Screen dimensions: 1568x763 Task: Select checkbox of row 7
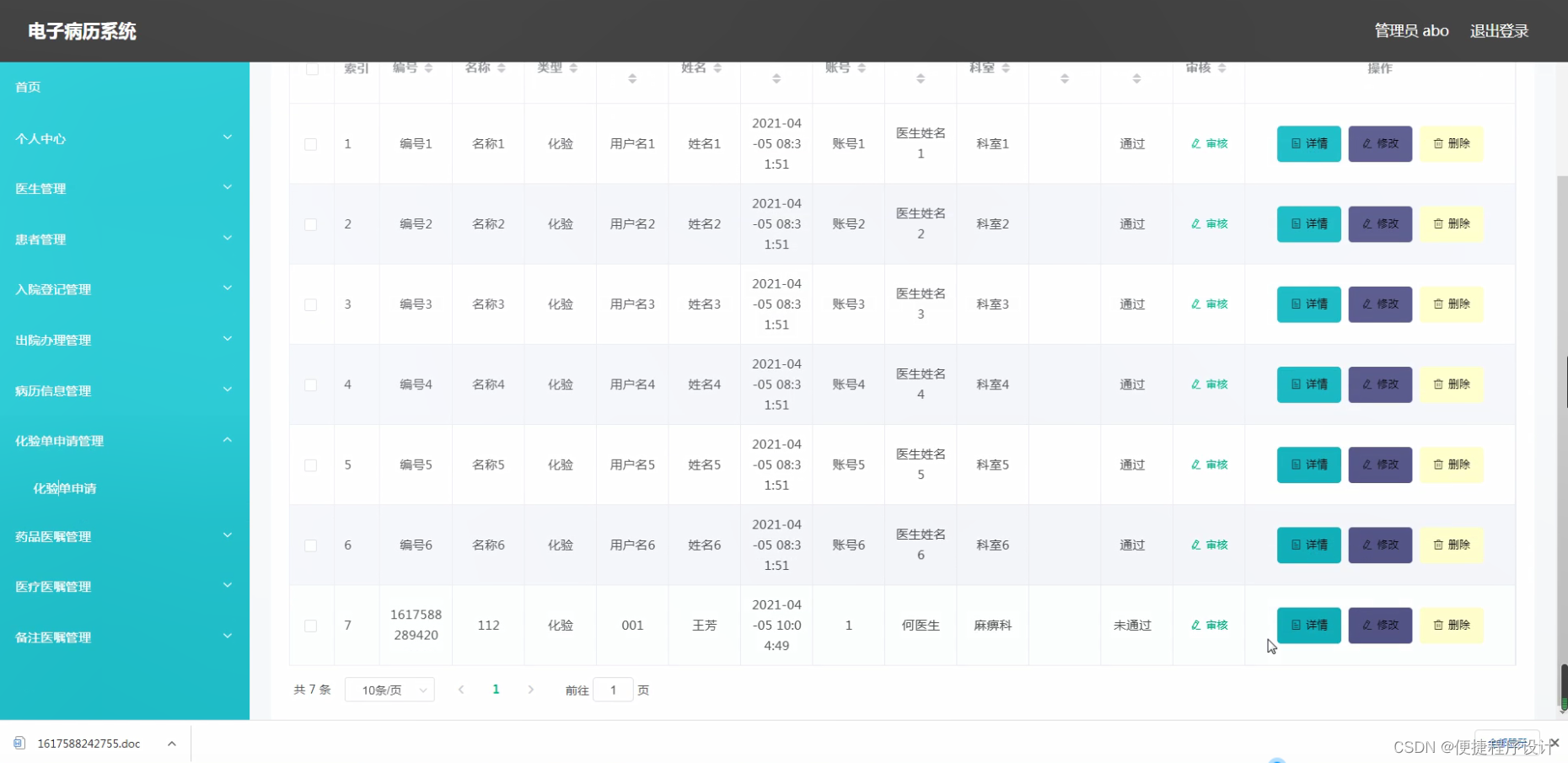(311, 626)
